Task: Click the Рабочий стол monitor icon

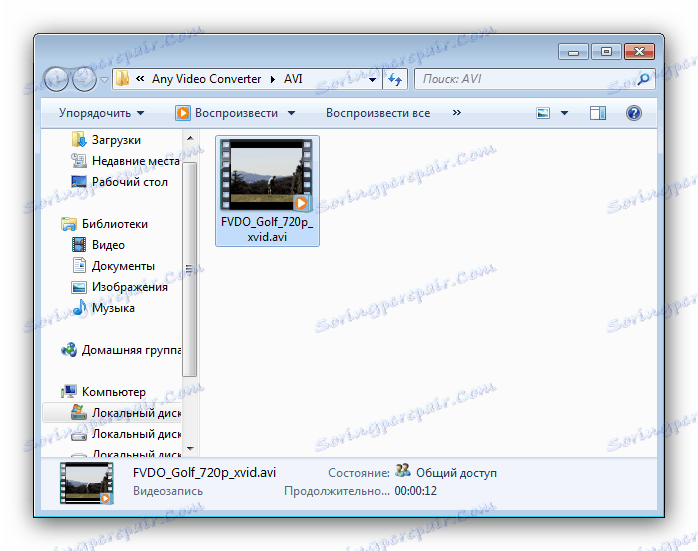Action: pyautogui.click(x=79, y=182)
